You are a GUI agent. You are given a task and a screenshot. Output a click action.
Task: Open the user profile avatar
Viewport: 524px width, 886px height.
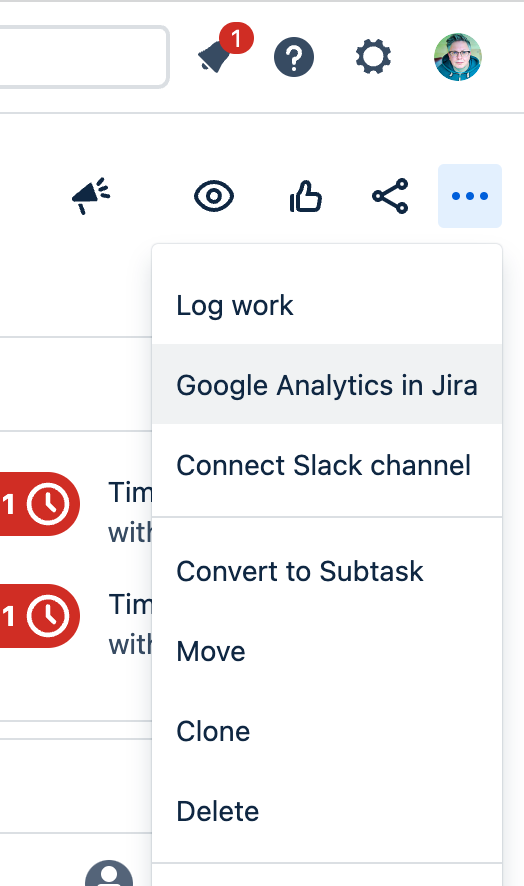[x=457, y=57]
